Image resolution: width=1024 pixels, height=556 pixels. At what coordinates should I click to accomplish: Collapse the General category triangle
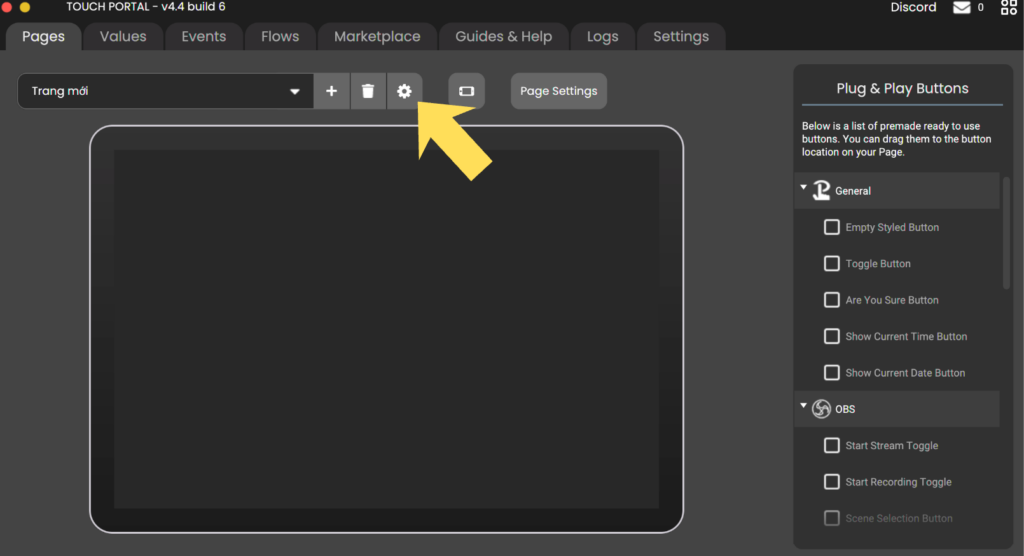click(803, 187)
